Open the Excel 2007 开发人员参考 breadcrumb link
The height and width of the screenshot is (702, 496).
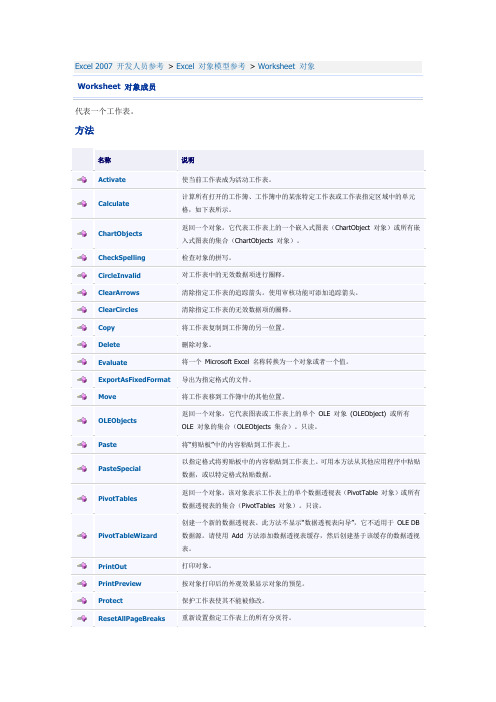click(x=119, y=66)
